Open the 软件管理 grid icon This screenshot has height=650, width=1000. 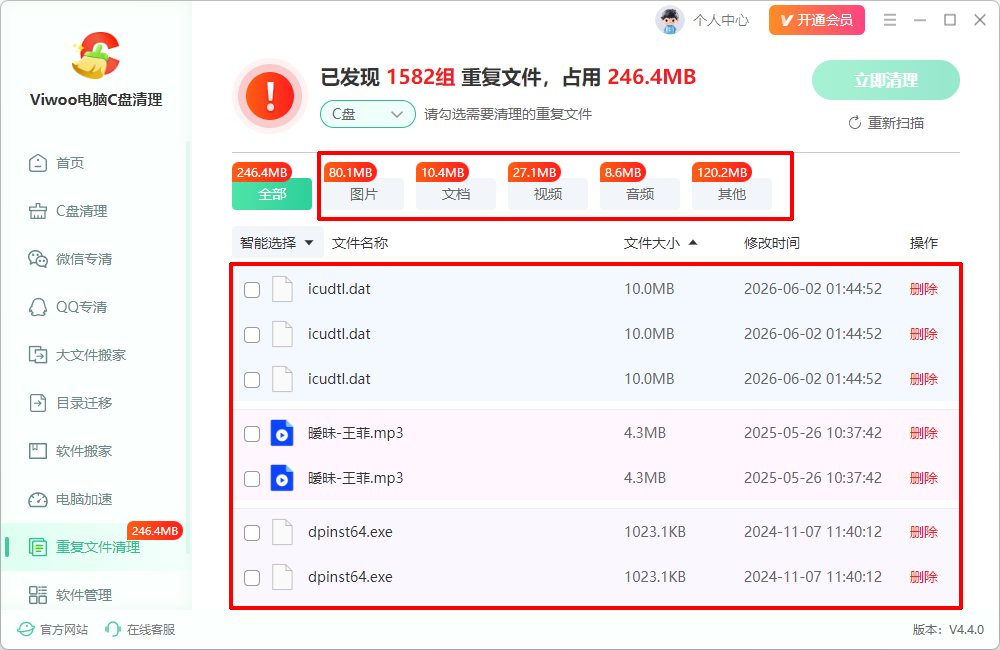coord(38,595)
